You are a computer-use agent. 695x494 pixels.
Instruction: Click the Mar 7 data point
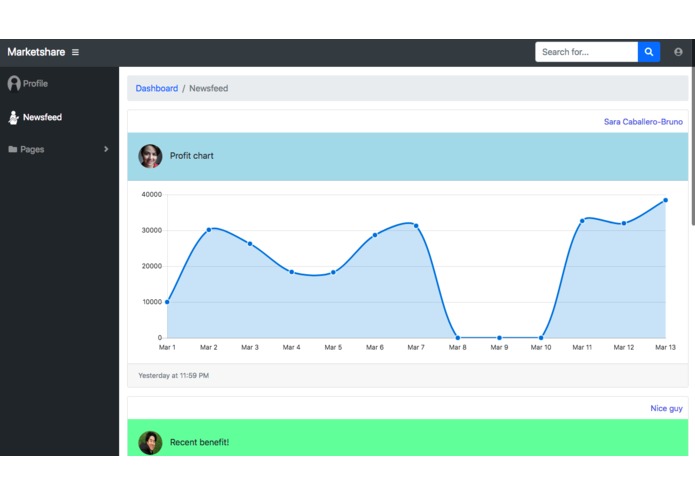(416, 226)
